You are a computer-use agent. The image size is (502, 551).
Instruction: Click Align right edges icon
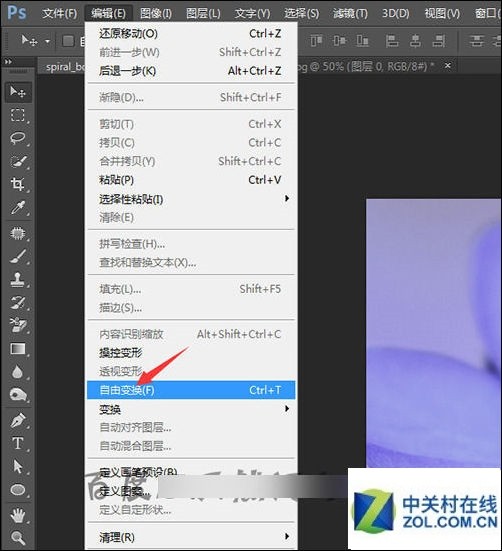(439, 41)
